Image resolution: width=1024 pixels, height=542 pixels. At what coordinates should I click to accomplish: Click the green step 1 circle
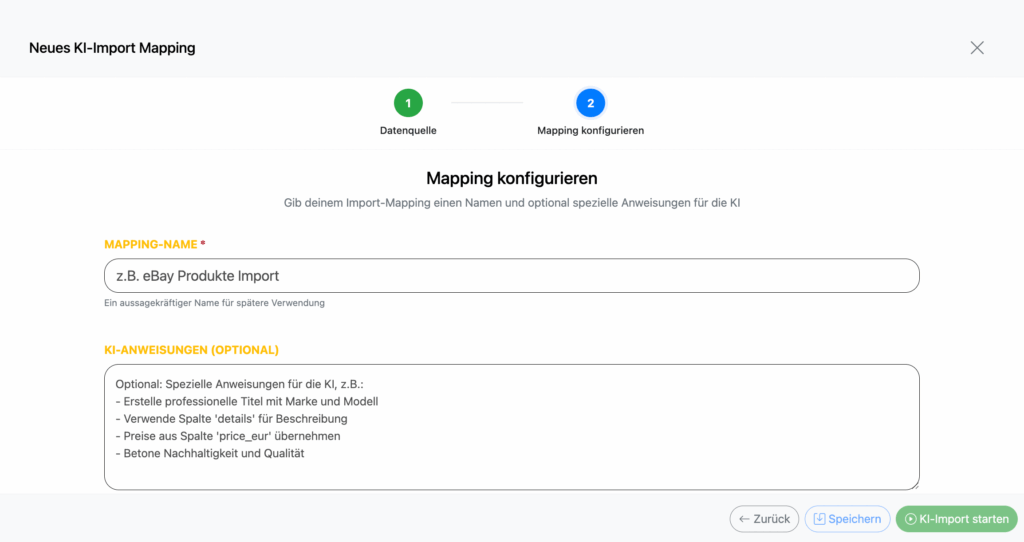click(408, 103)
